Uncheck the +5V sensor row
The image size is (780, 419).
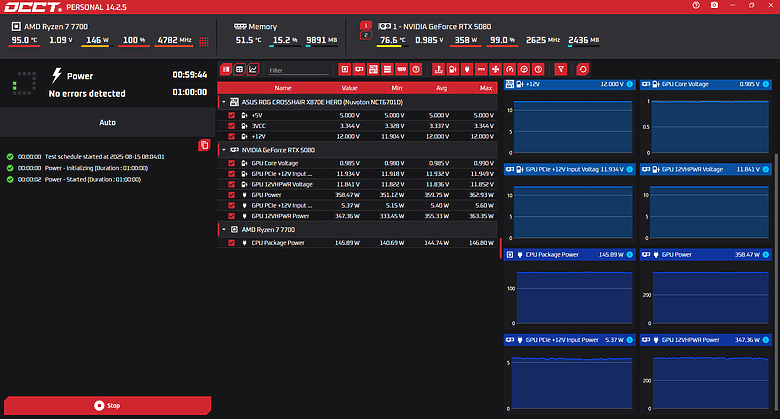point(231,115)
